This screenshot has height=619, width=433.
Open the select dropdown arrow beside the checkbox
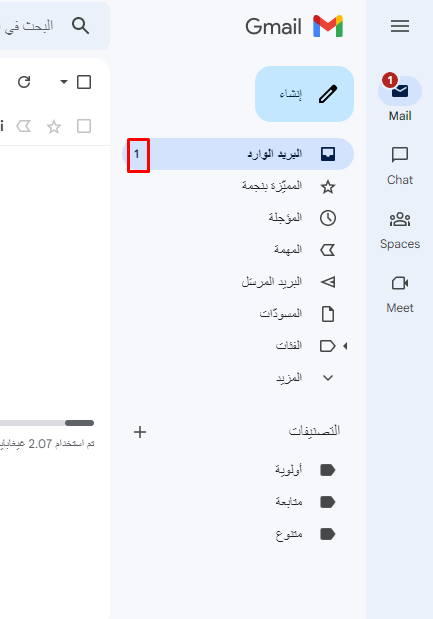point(64,82)
